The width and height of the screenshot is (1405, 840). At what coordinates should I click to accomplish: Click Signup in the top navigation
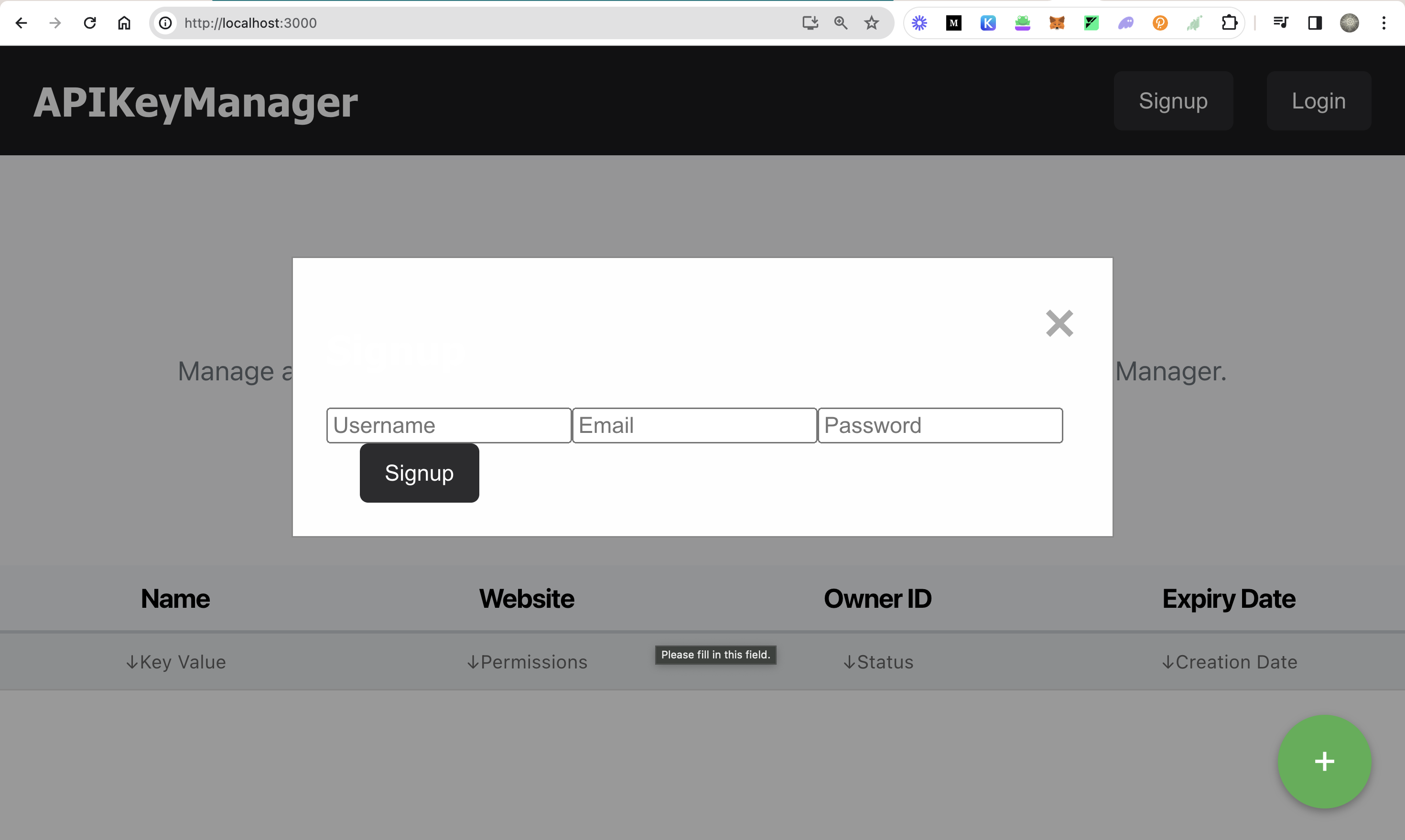click(1174, 101)
